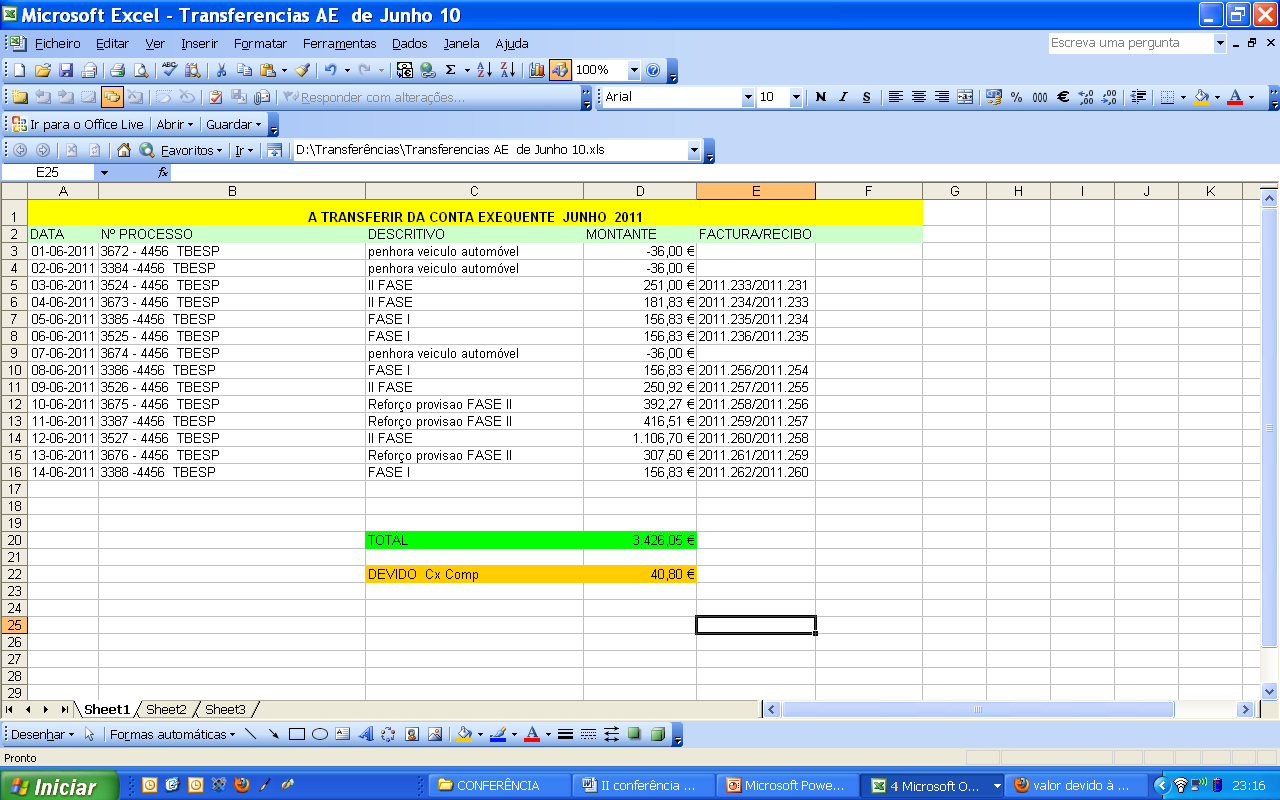Open the zoom 100% dropdown

(x=634, y=70)
